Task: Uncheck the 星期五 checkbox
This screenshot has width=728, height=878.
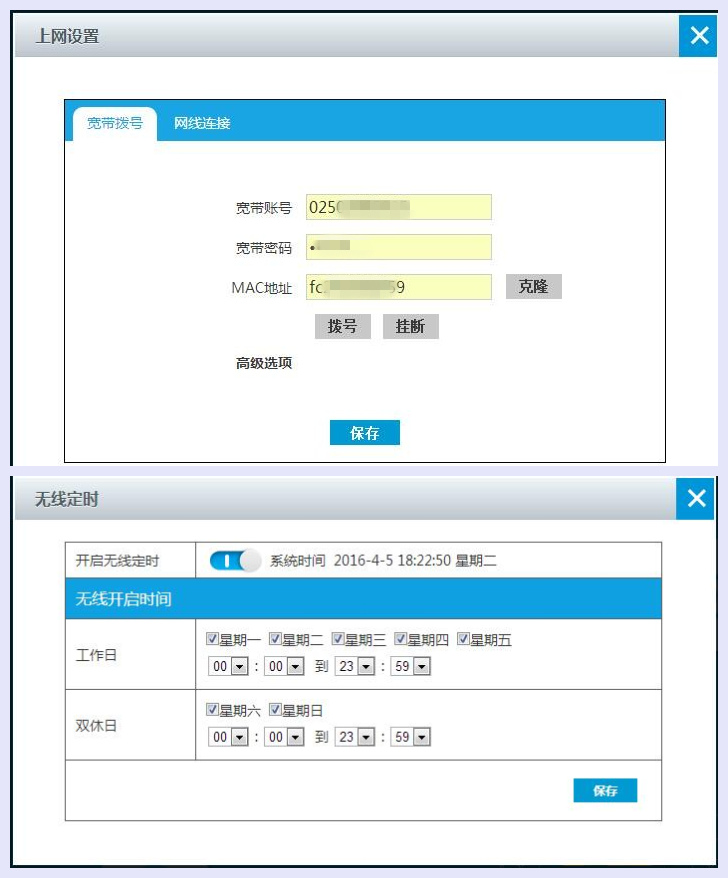Action: pyautogui.click(x=463, y=639)
